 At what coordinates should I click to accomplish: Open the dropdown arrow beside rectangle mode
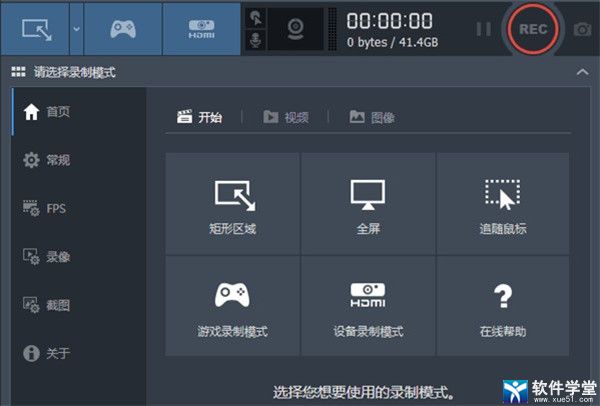77,28
